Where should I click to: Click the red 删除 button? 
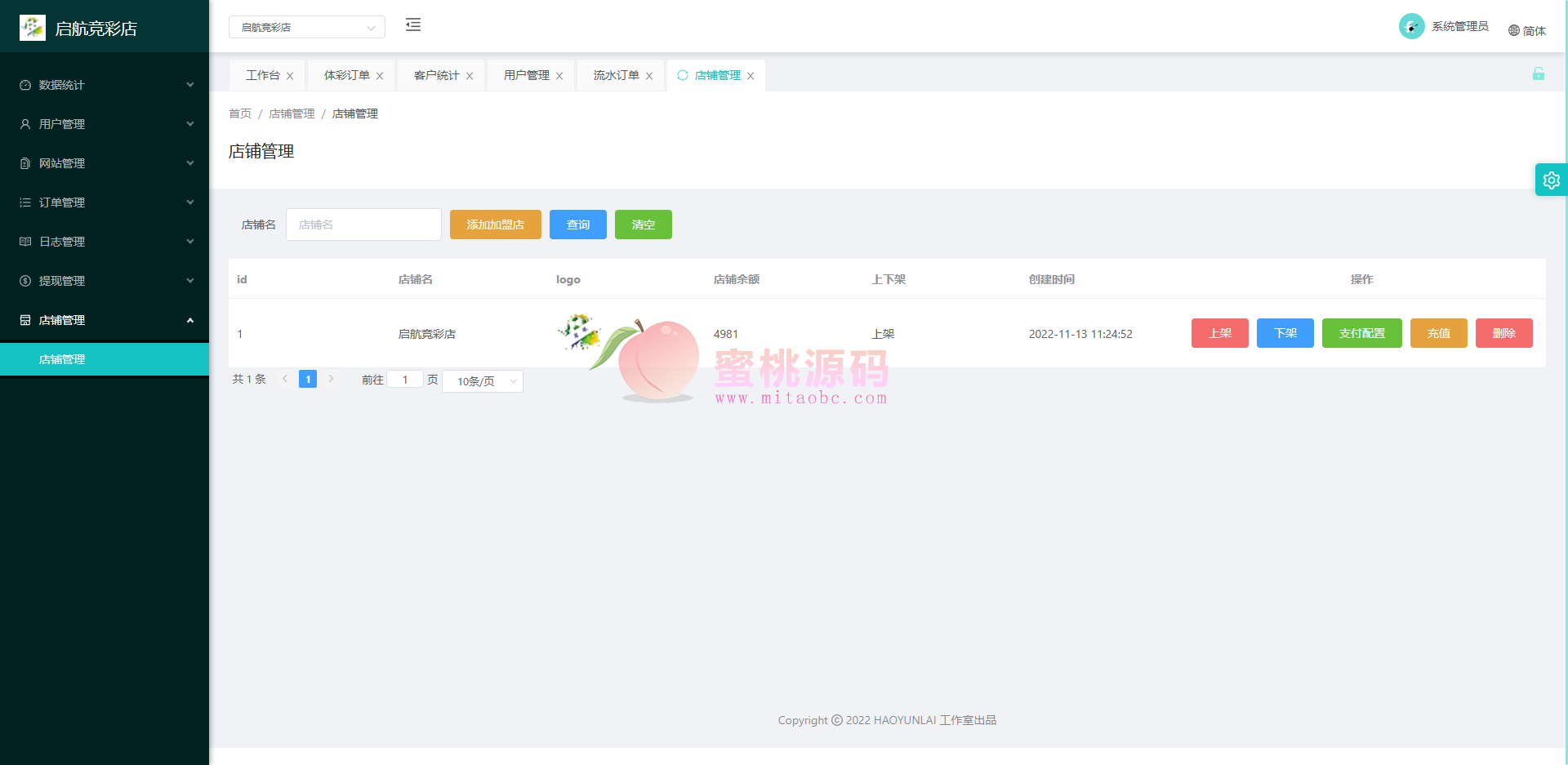(x=1503, y=333)
